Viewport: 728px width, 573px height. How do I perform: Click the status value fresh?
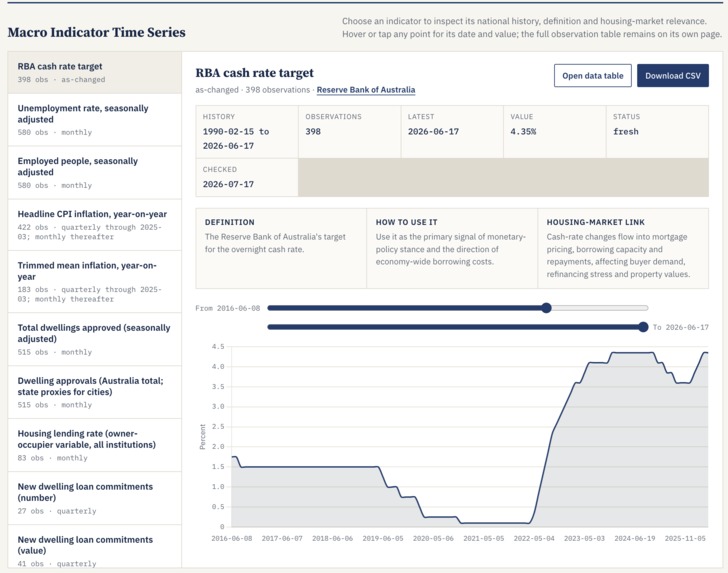(625, 131)
